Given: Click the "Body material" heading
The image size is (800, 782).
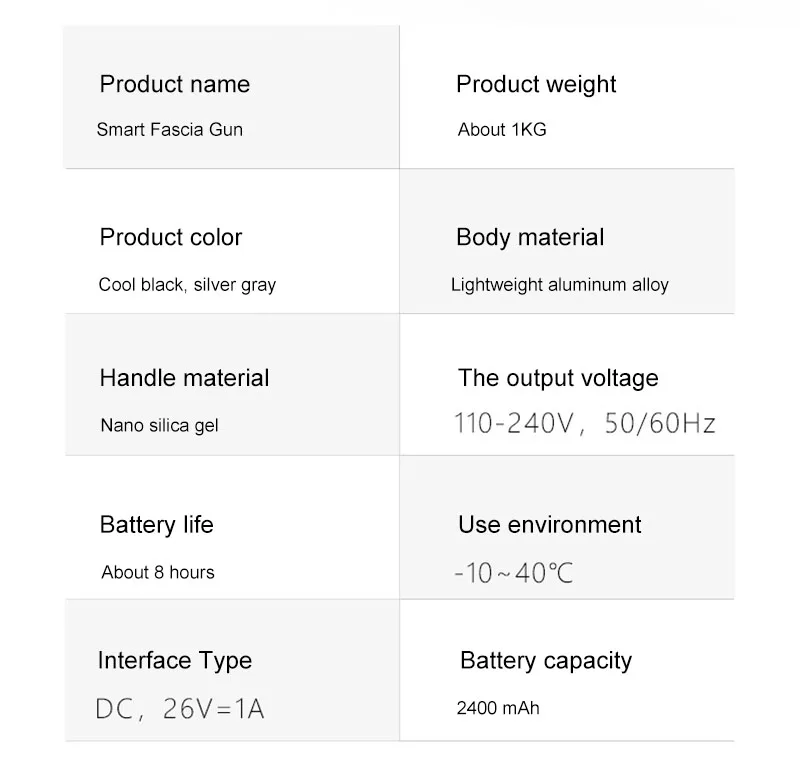Looking at the screenshot, I should pos(530,237).
